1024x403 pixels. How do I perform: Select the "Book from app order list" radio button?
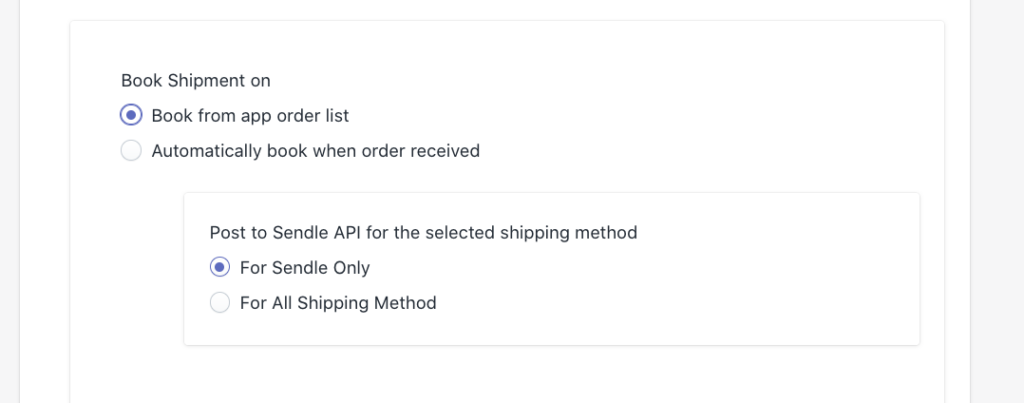[x=131, y=115]
